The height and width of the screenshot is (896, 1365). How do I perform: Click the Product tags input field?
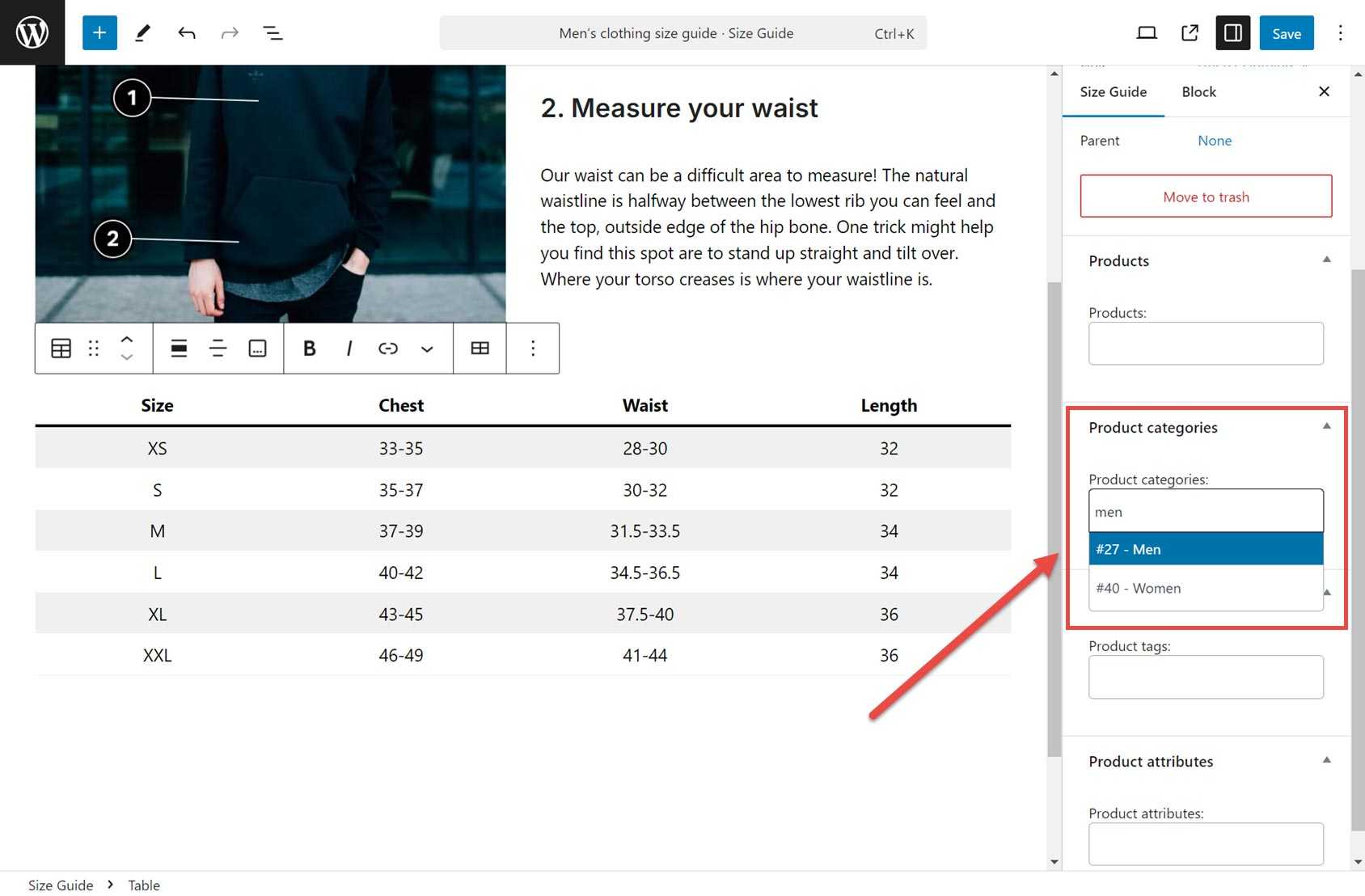(1206, 678)
